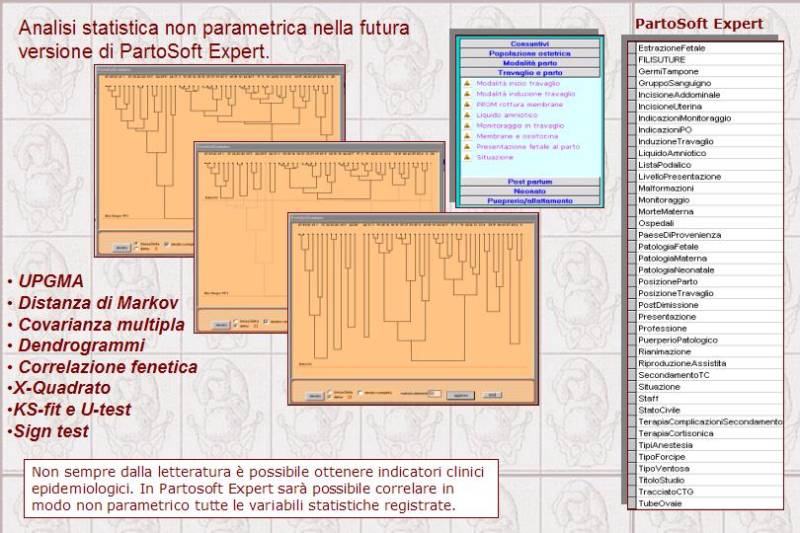This screenshot has height=533, width=800.
Task: Select RiproduzioneAssistita in the variables list
Action: pos(710,364)
